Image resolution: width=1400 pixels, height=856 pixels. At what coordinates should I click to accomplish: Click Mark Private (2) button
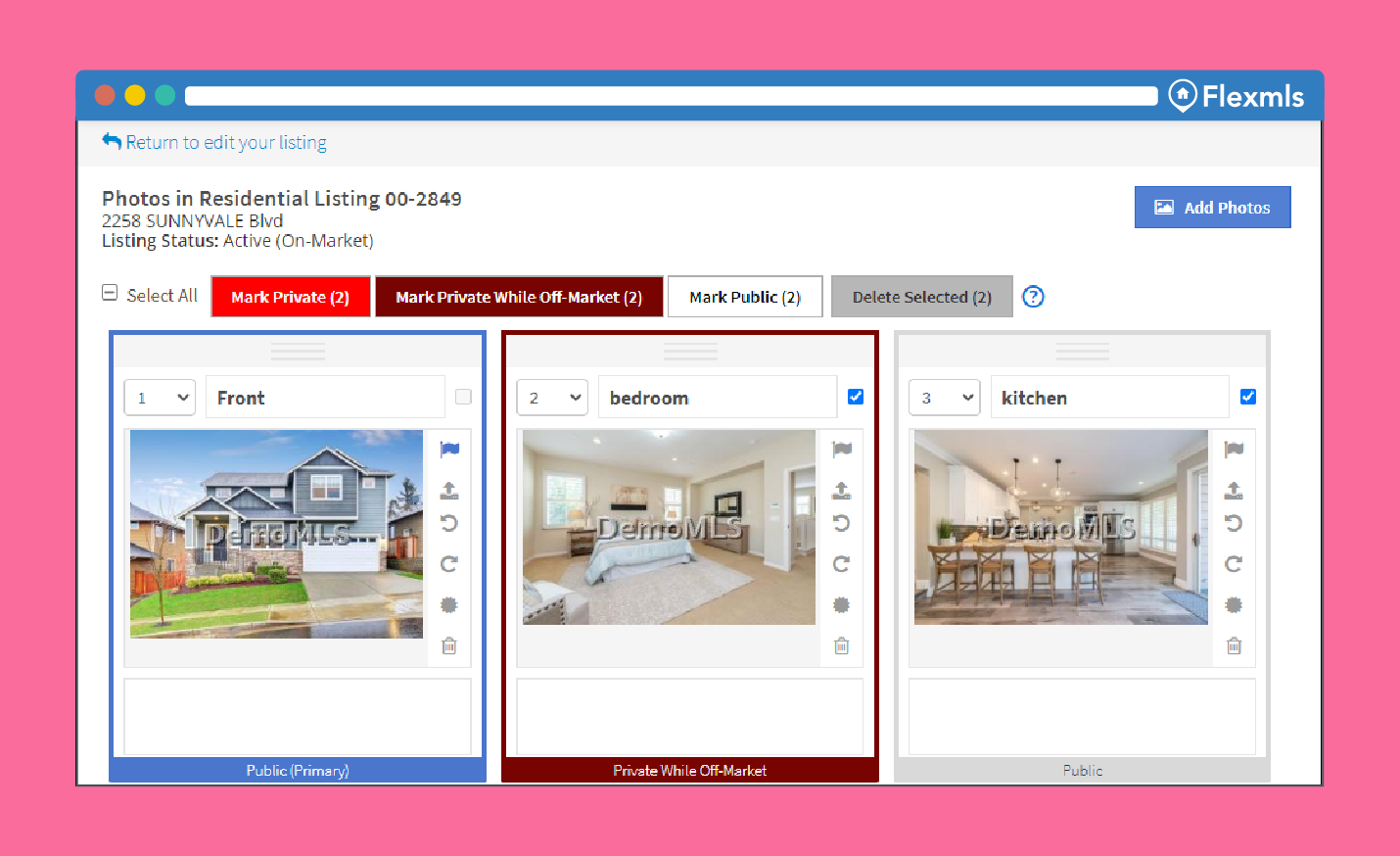291,297
